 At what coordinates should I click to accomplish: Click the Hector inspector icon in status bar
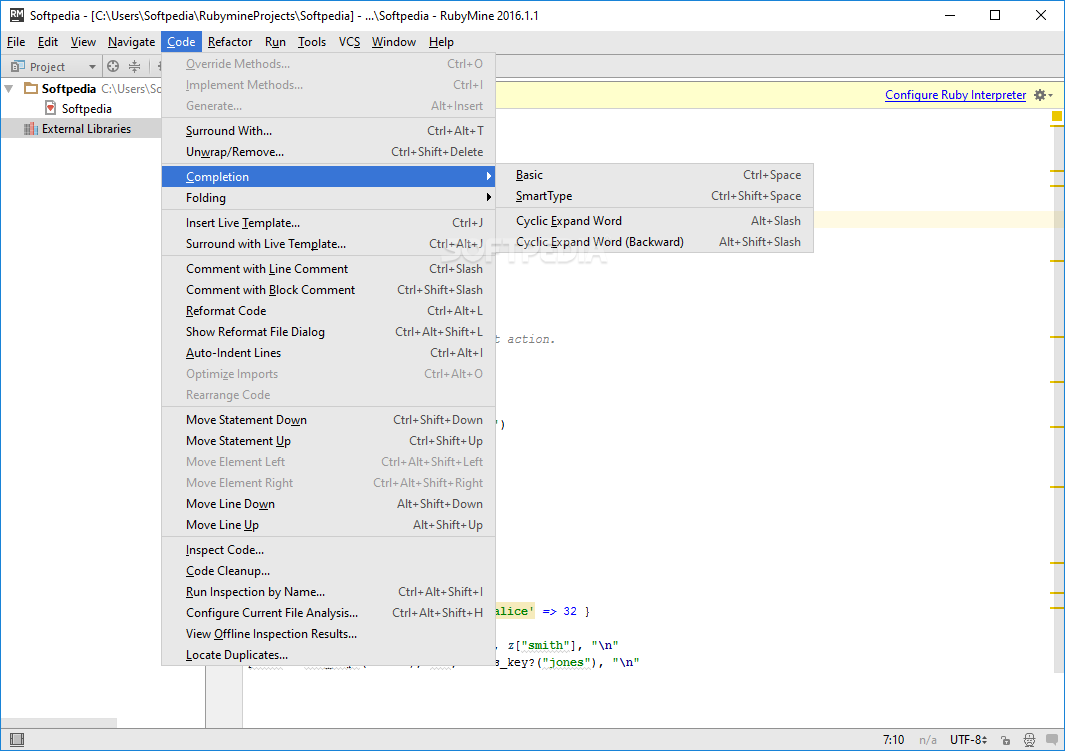(x=1029, y=740)
